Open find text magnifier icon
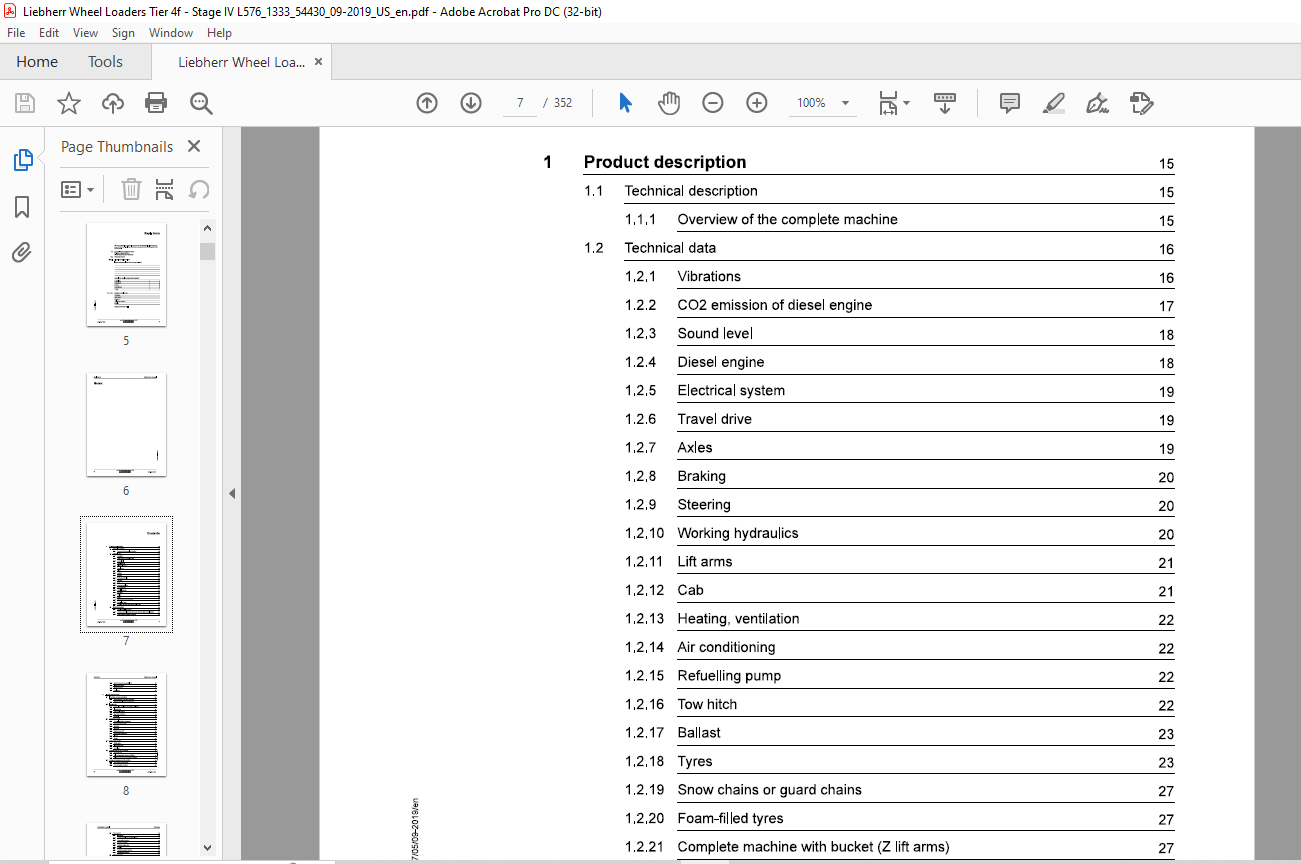Viewport: 1301px width, 864px height. click(201, 103)
